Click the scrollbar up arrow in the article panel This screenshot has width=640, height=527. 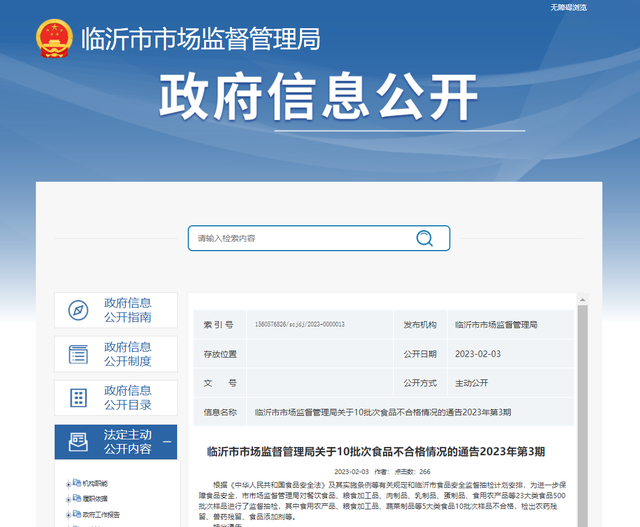pos(582,300)
